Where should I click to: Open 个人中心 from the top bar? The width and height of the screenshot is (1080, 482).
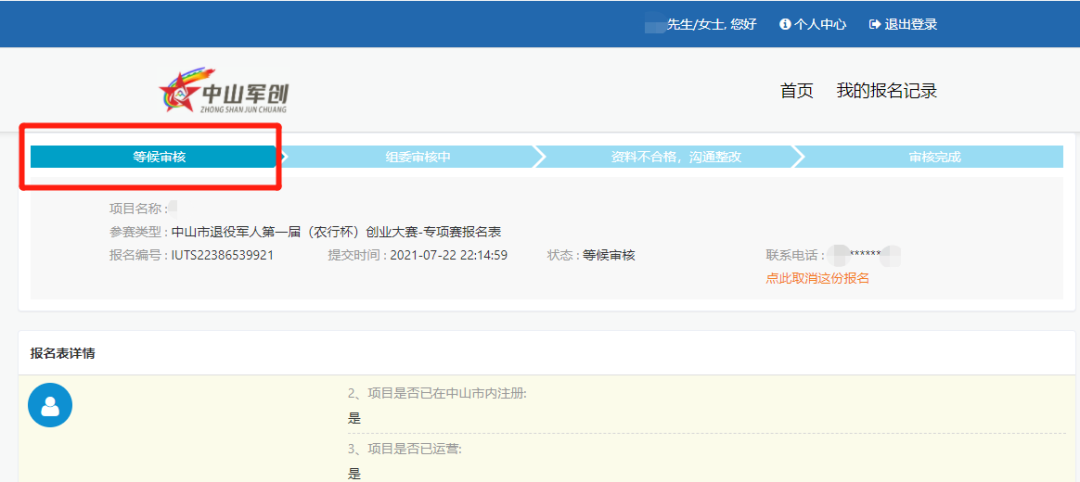pyautogui.click(x=820, y=24)
